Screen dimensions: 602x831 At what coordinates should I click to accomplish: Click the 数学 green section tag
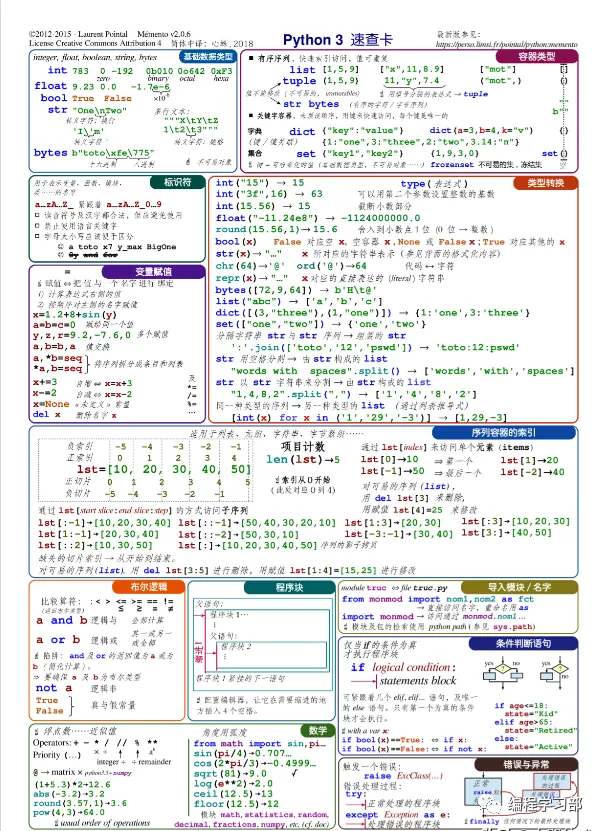coord(317,730)
